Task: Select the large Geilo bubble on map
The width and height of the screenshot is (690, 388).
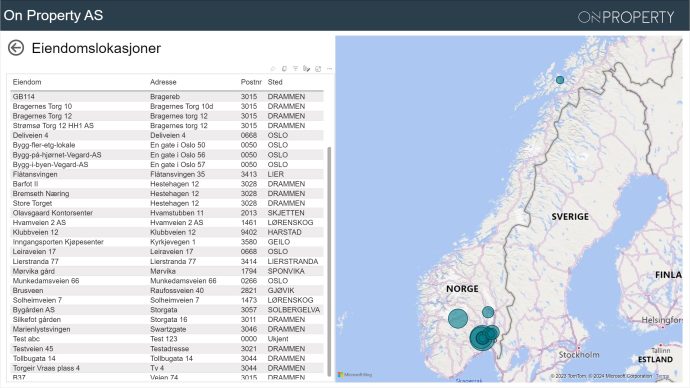Action: coord(458,318)
